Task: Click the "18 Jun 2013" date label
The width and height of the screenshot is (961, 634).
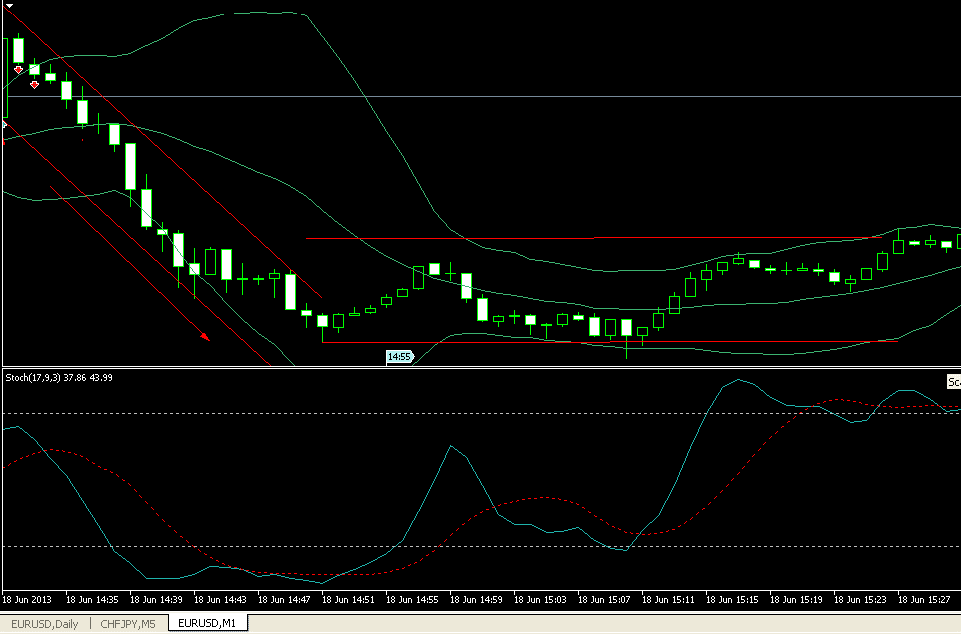Action: point(28,599)
